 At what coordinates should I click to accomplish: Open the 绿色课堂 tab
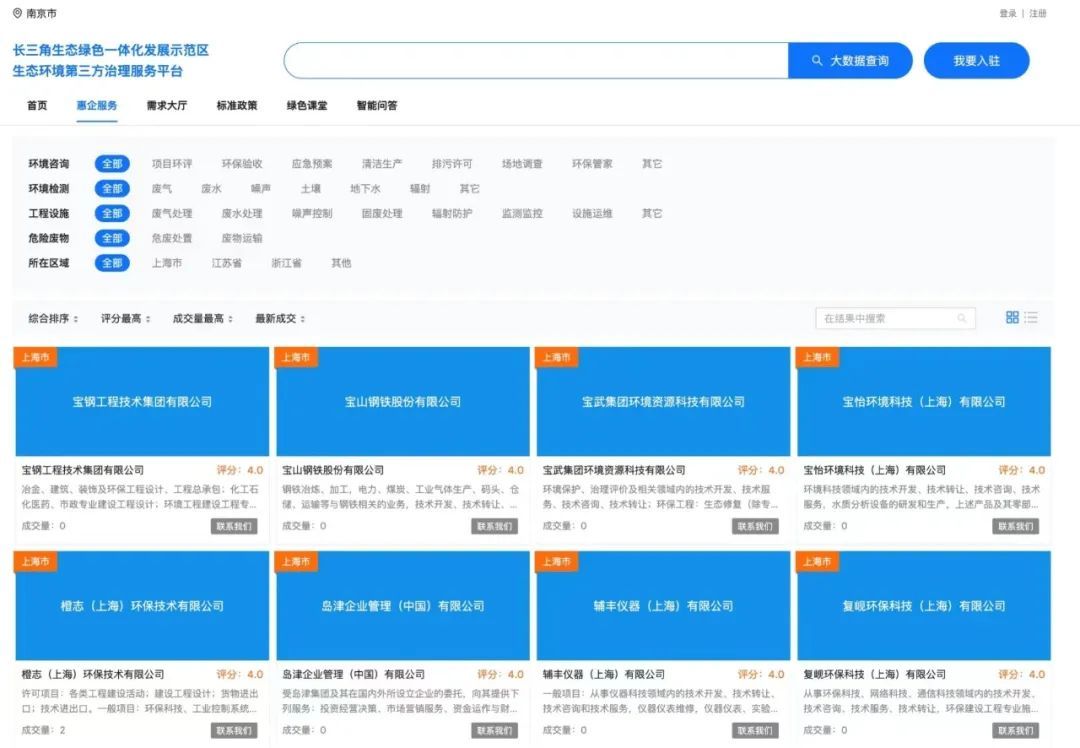pyautogui.click(x=307, y=105)
